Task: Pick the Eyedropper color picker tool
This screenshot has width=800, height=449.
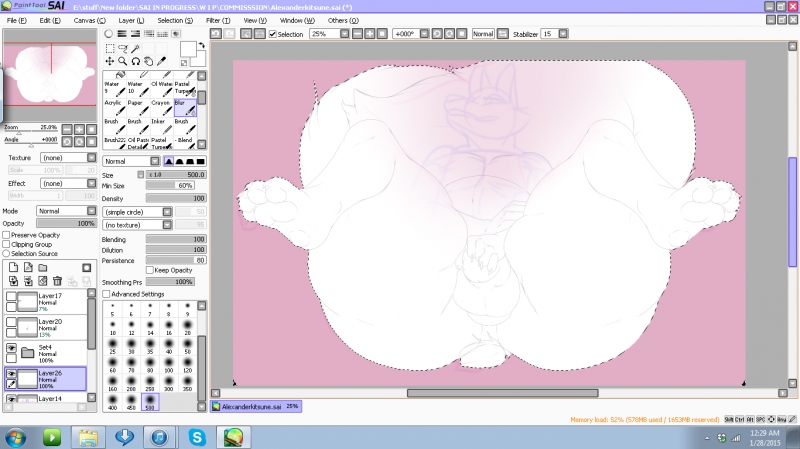Action: [161, 60]
